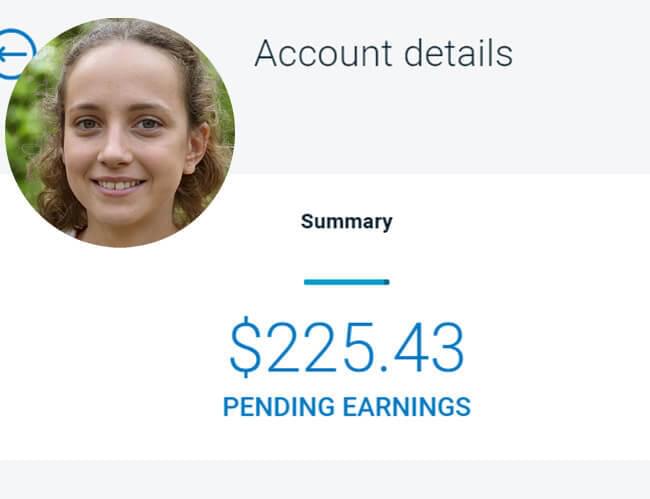Image resolution: width=650 pixels, height=499 pixels.
Task: Open the round profile photo
Action: point(120,133)
